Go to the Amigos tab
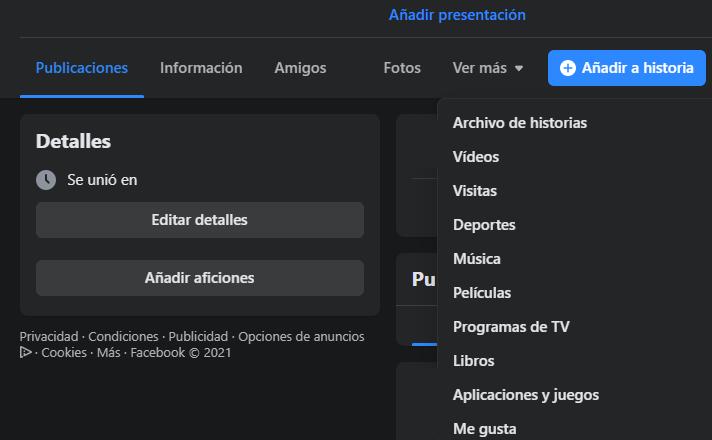The image size is (712, 440). point(300,68)
